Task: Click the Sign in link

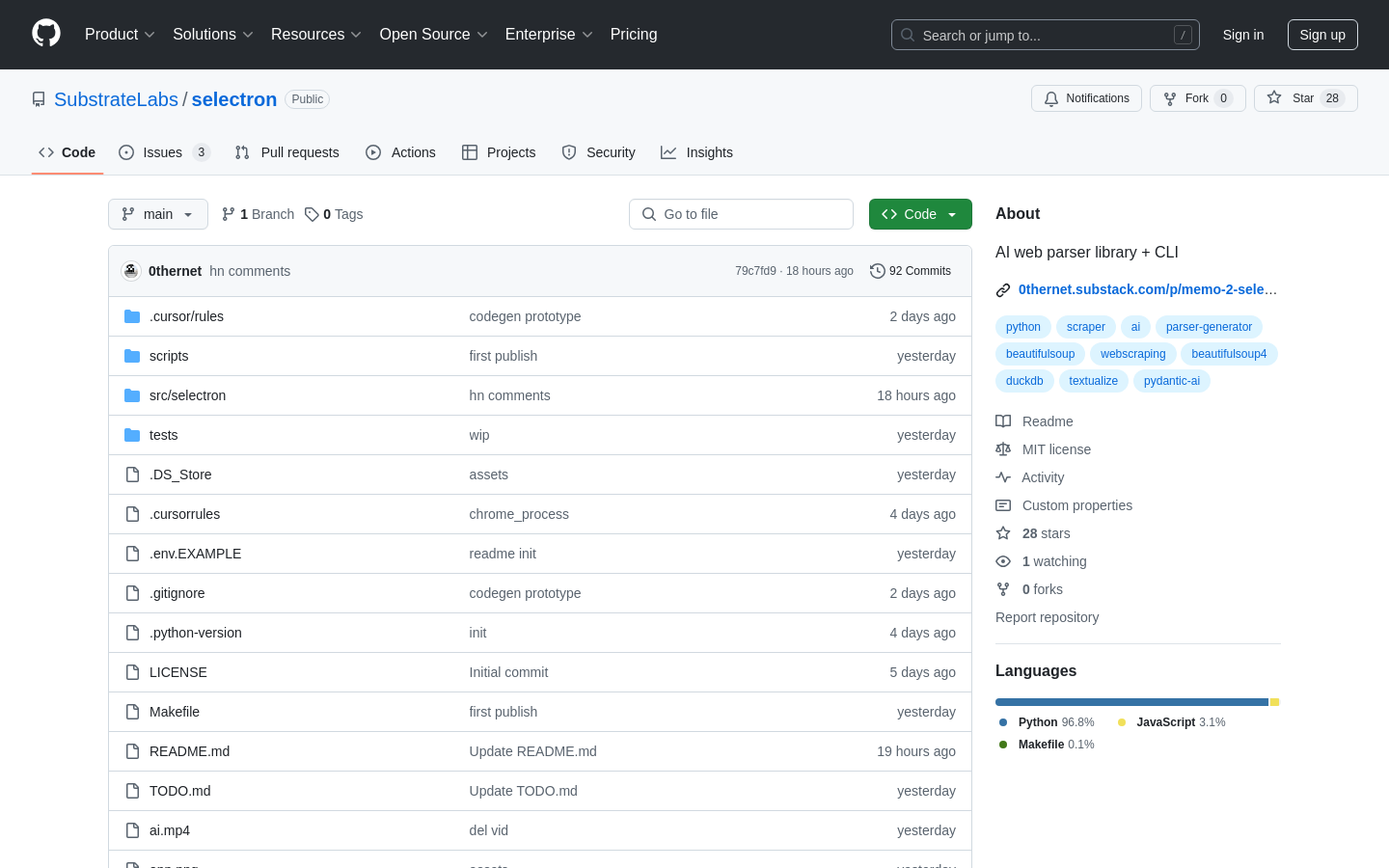Action: pyautogui.click(x=1243, y=35)
